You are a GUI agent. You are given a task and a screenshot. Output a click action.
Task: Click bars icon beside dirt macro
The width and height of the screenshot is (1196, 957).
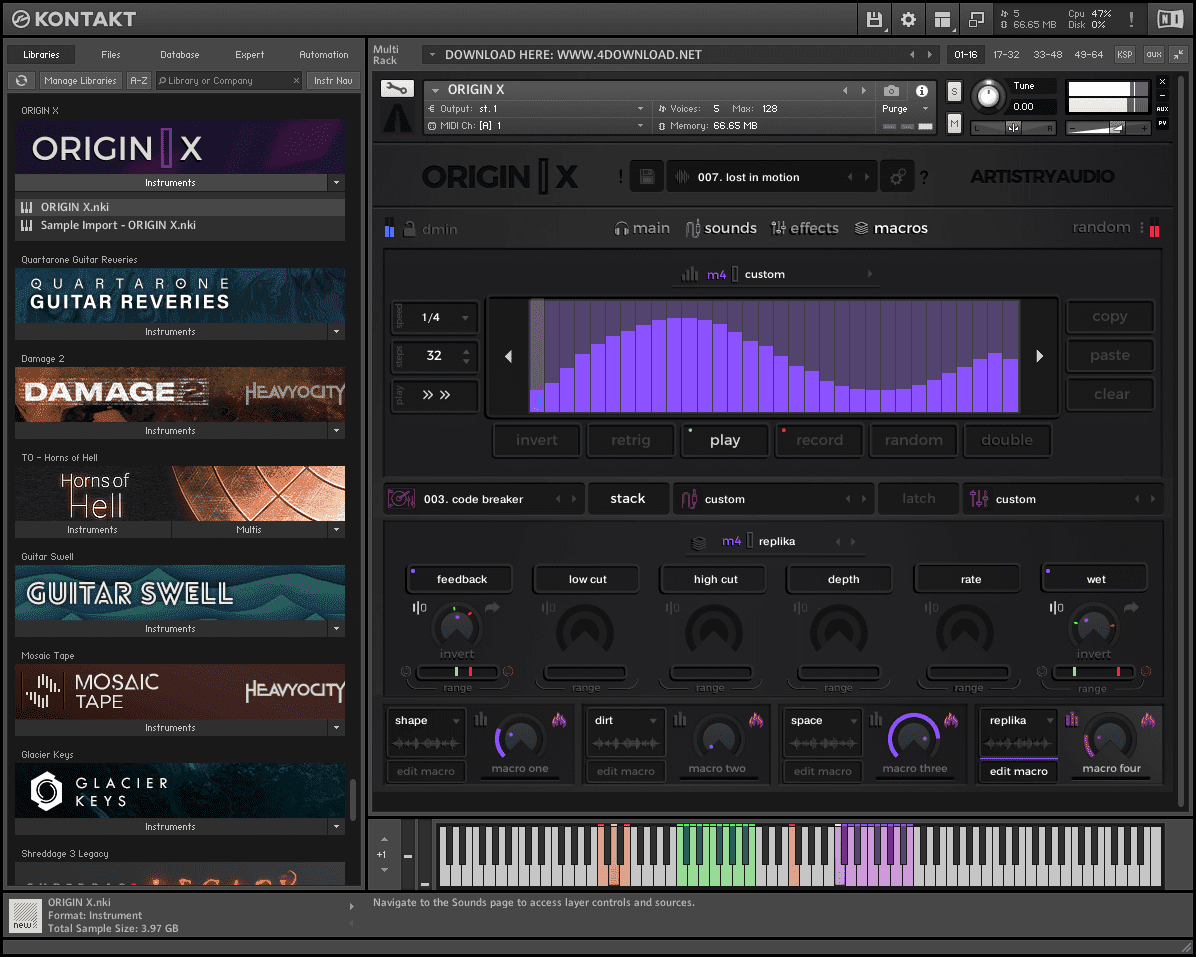click(x=680, y=719)
